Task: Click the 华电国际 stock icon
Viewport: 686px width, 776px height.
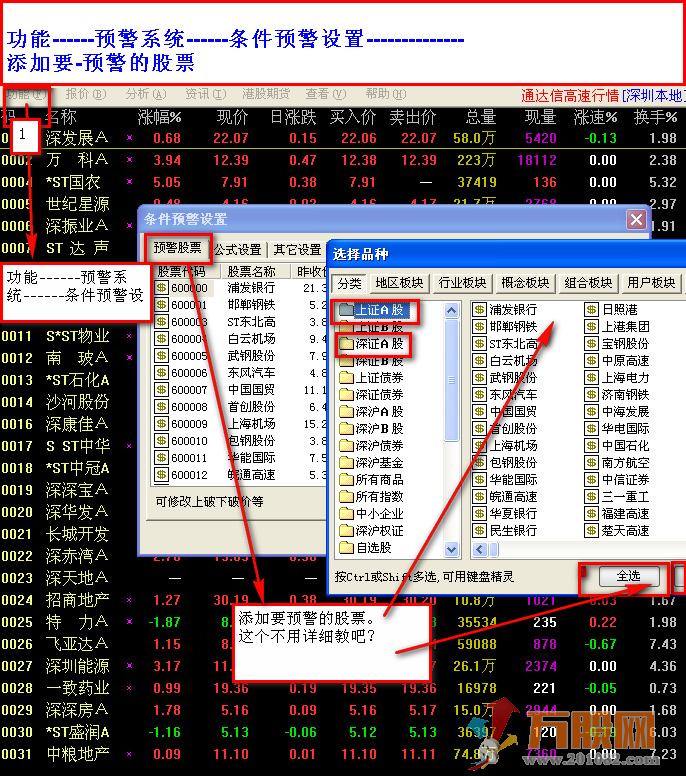Action: click(591, 429)
